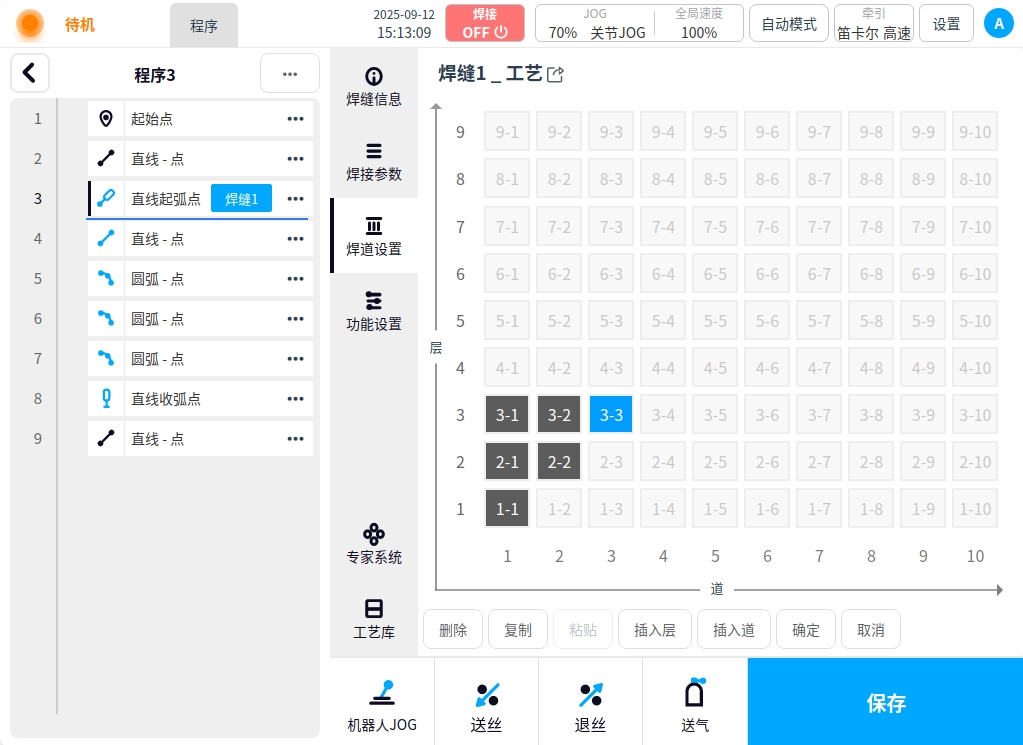The image size is (1023, 745).
Task: Expand the options for 直线收弧点 row
Action: click(295, 399)
